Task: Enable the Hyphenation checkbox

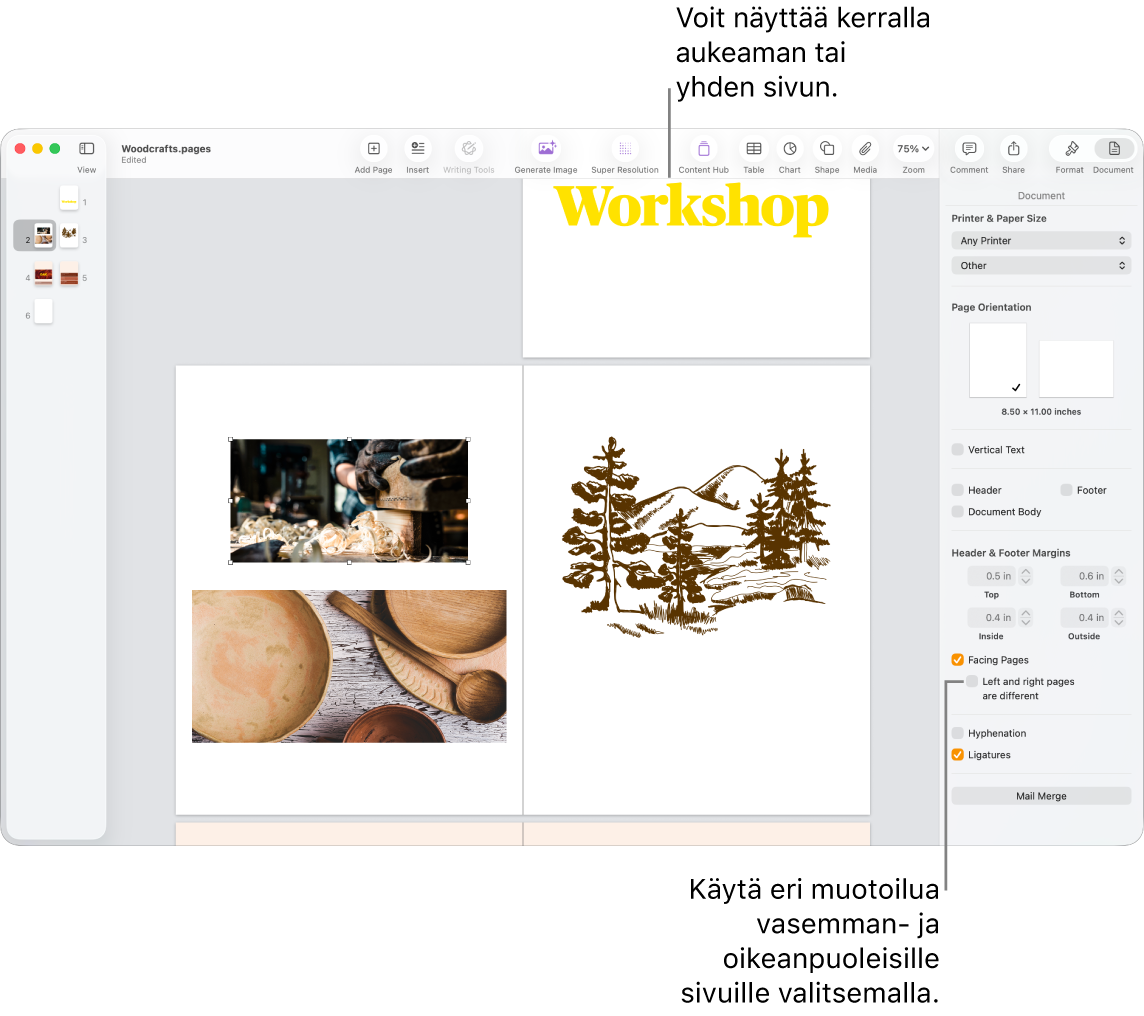Action: tap(958, 733)
